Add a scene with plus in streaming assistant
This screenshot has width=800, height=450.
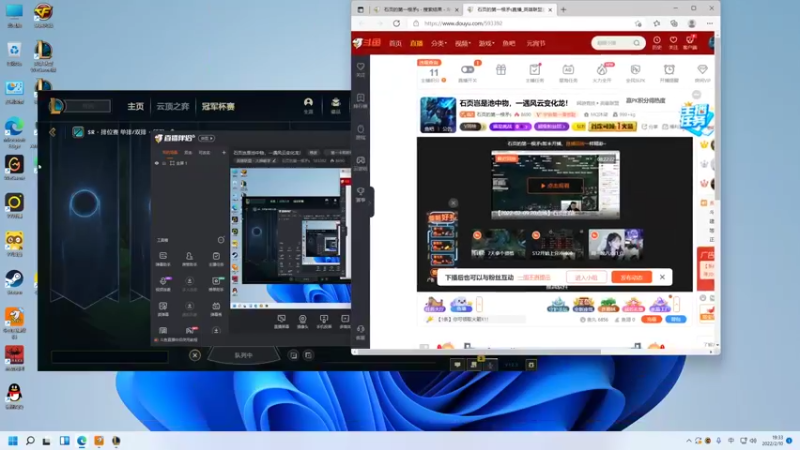coord(223,153)
